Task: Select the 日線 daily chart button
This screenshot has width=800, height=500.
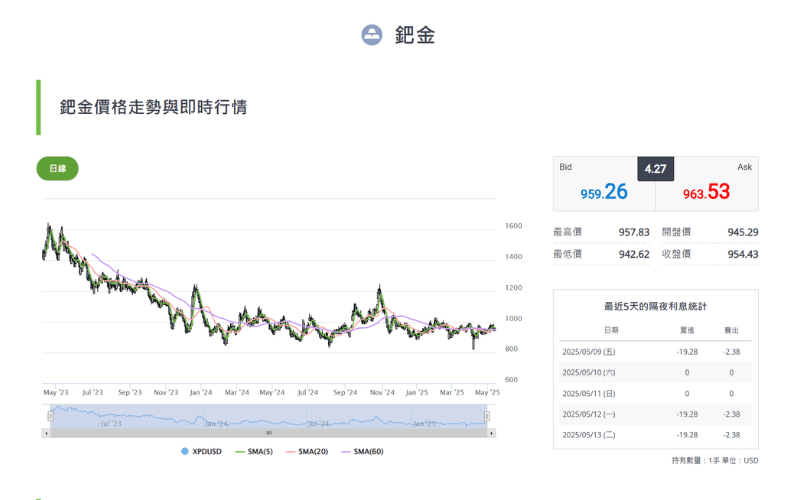Action: pos(58,168)
